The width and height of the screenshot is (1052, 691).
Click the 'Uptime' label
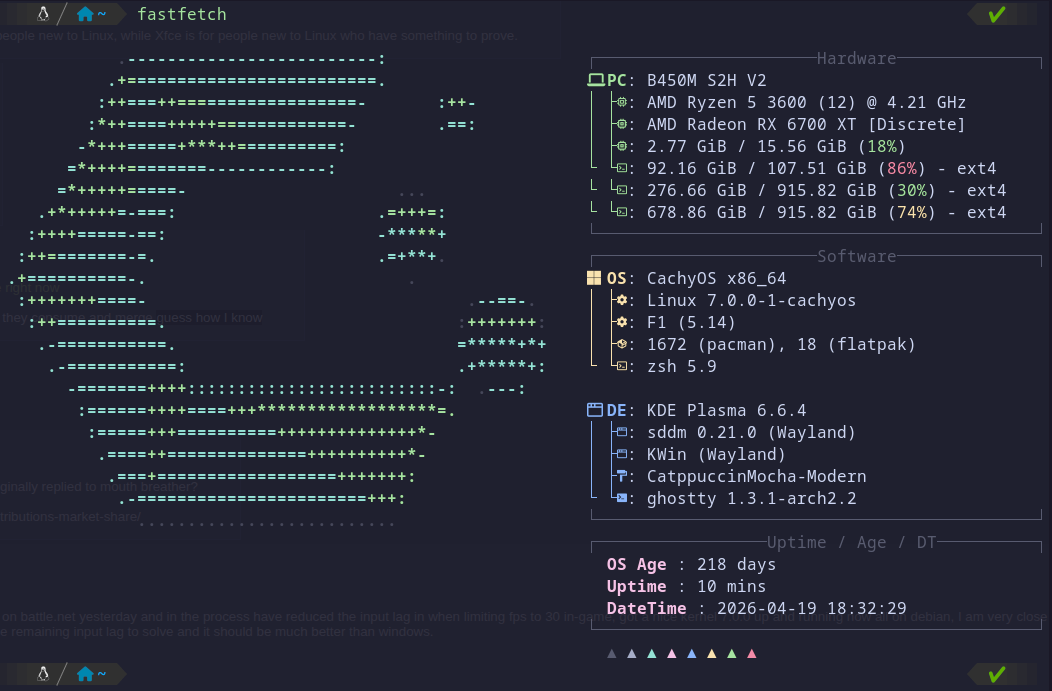coord(637,586)
